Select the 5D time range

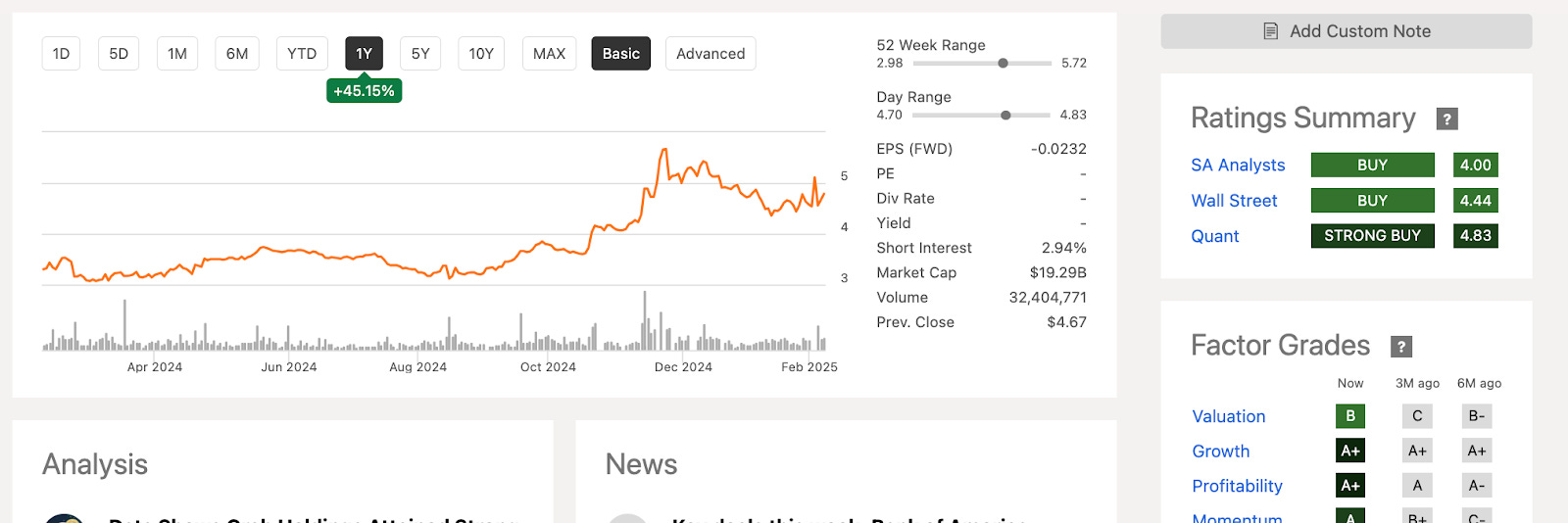tap(119, 54)
